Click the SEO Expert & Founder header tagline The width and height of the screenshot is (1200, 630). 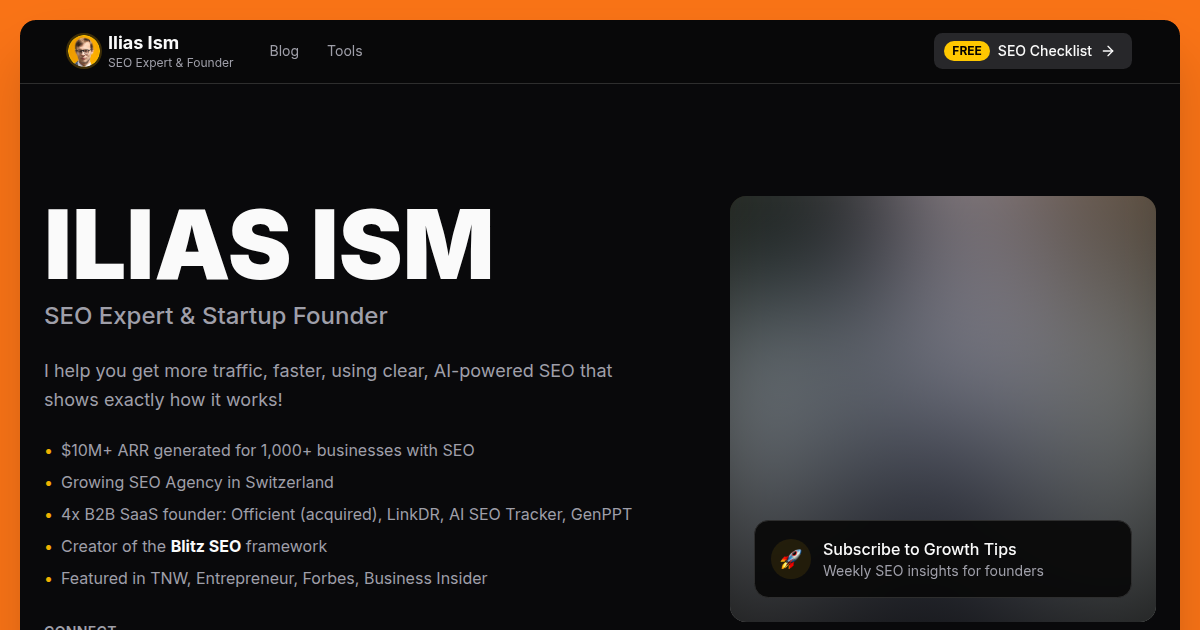[x=170, y=63]
